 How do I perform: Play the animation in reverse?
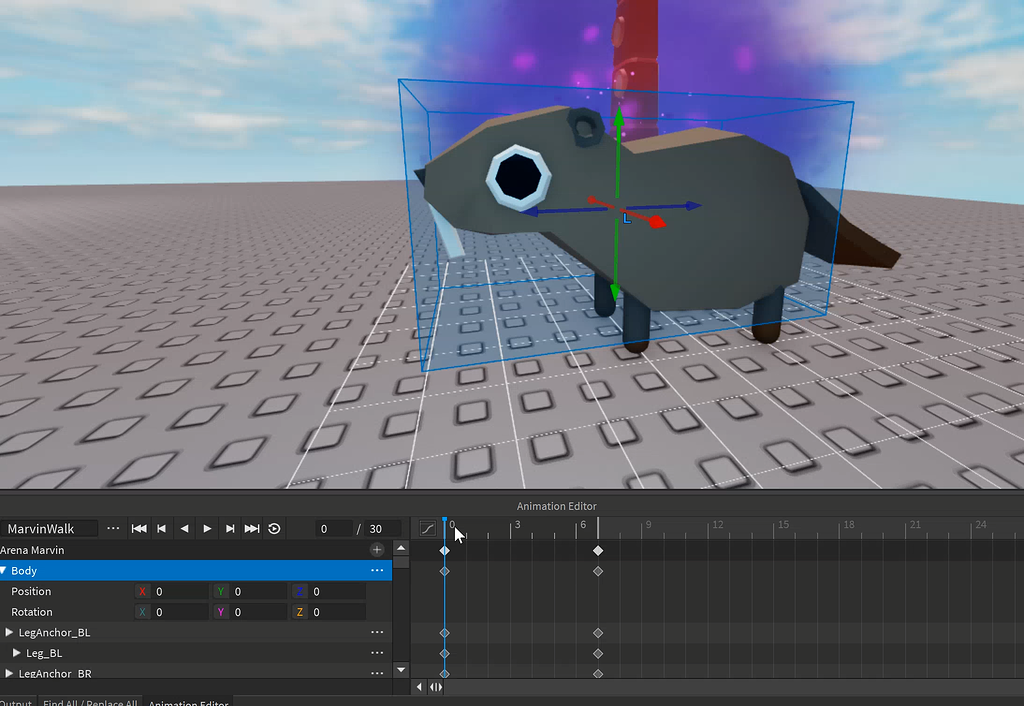(x=184, y=528)
